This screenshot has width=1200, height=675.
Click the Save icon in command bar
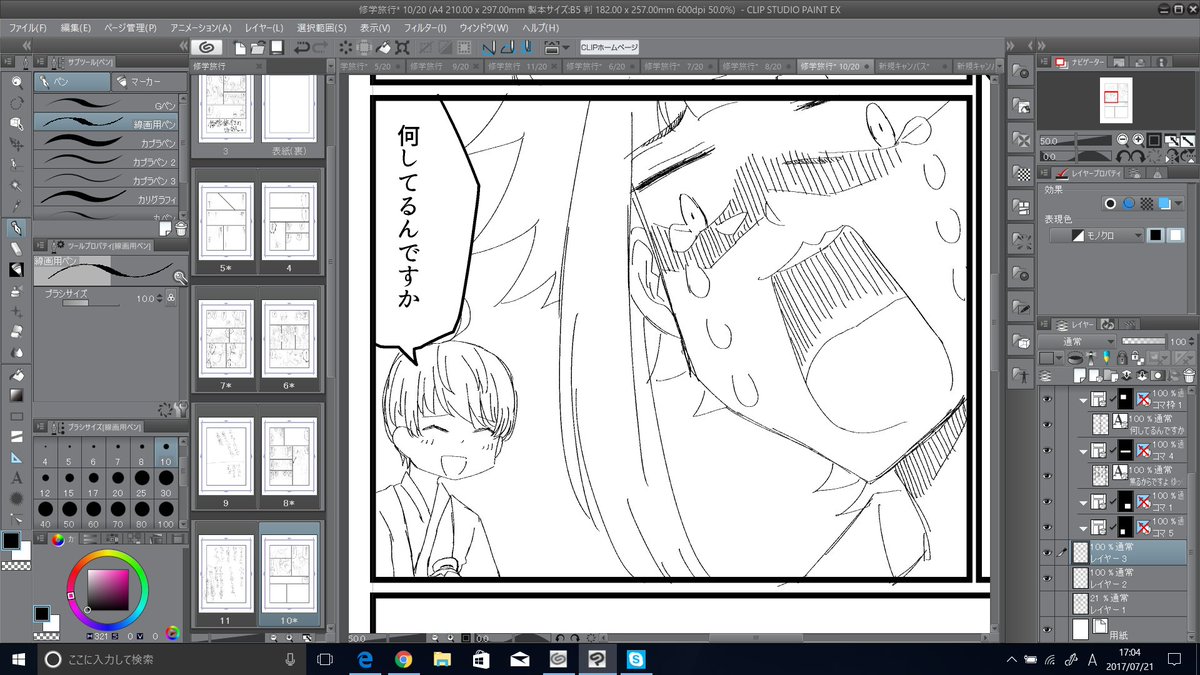pos(277,47)
